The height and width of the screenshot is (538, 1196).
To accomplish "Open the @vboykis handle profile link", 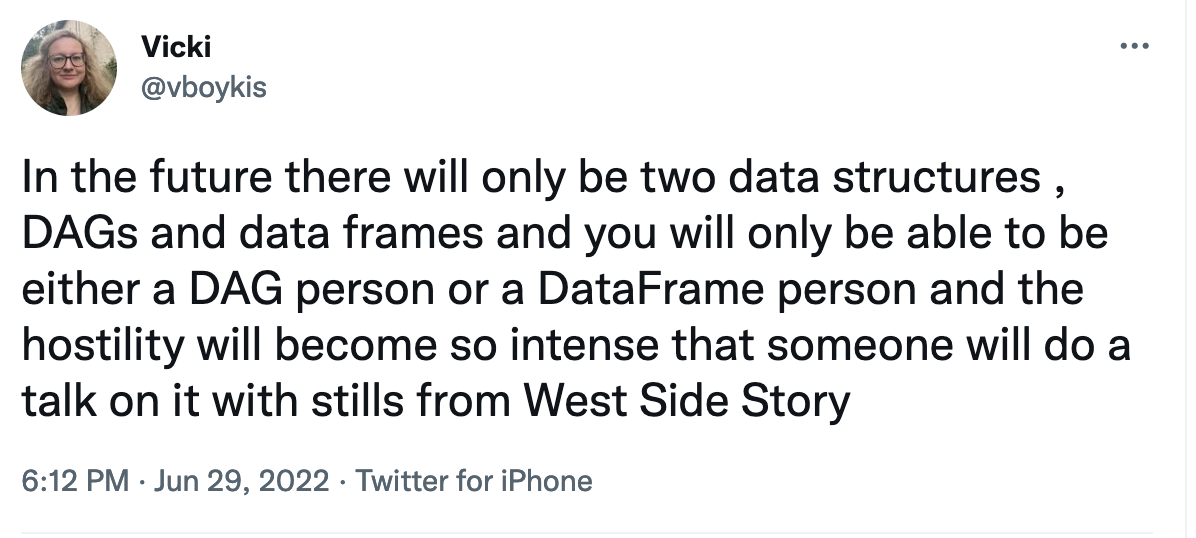I will 204,87.
